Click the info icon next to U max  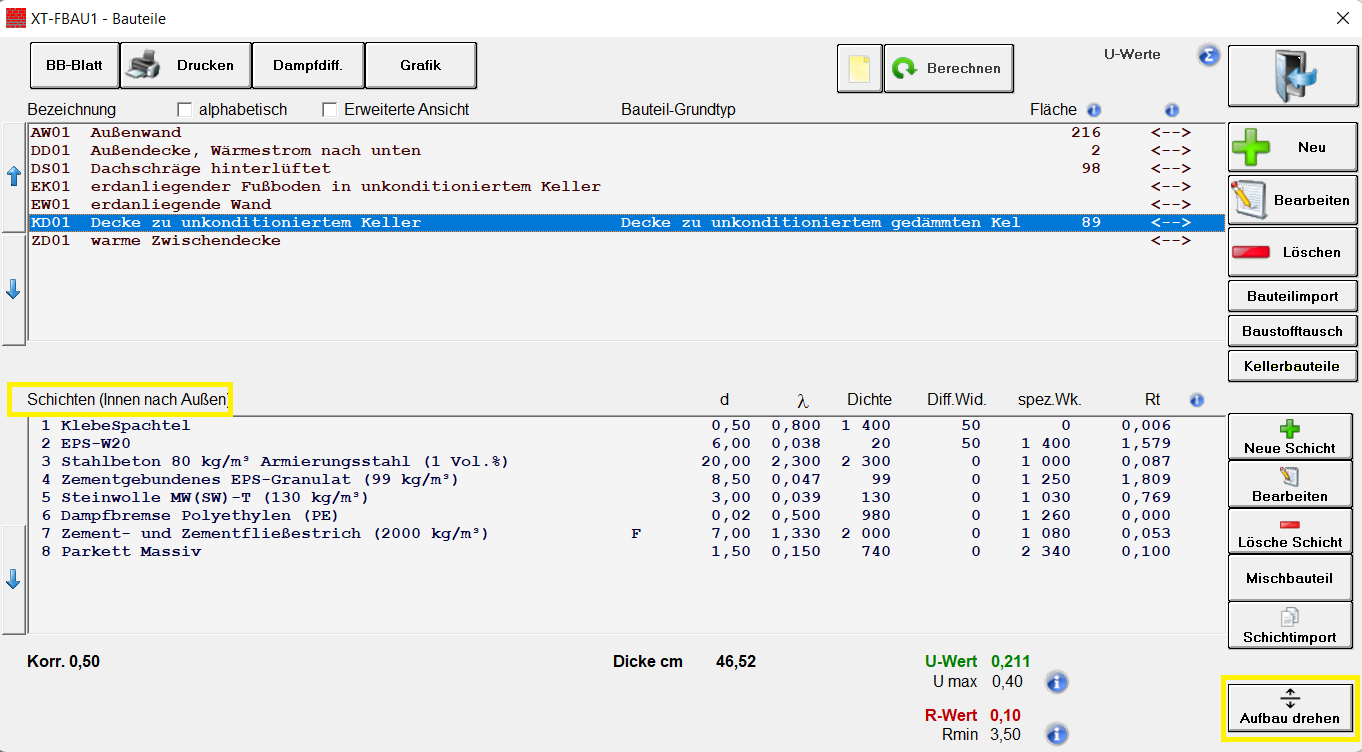pyautogui.click(x=1057, y=683)
